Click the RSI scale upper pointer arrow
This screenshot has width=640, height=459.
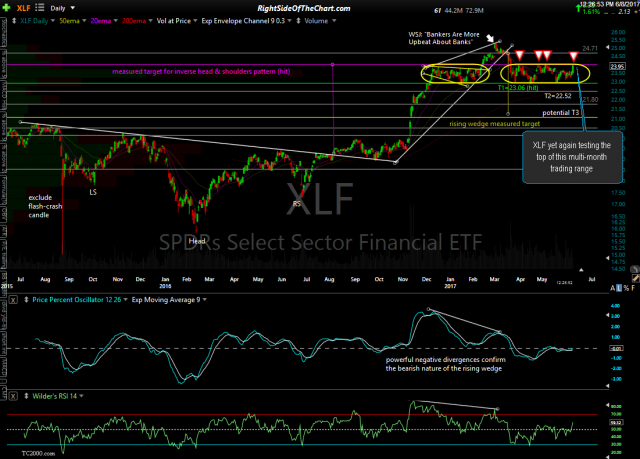(x=608, y=406)
